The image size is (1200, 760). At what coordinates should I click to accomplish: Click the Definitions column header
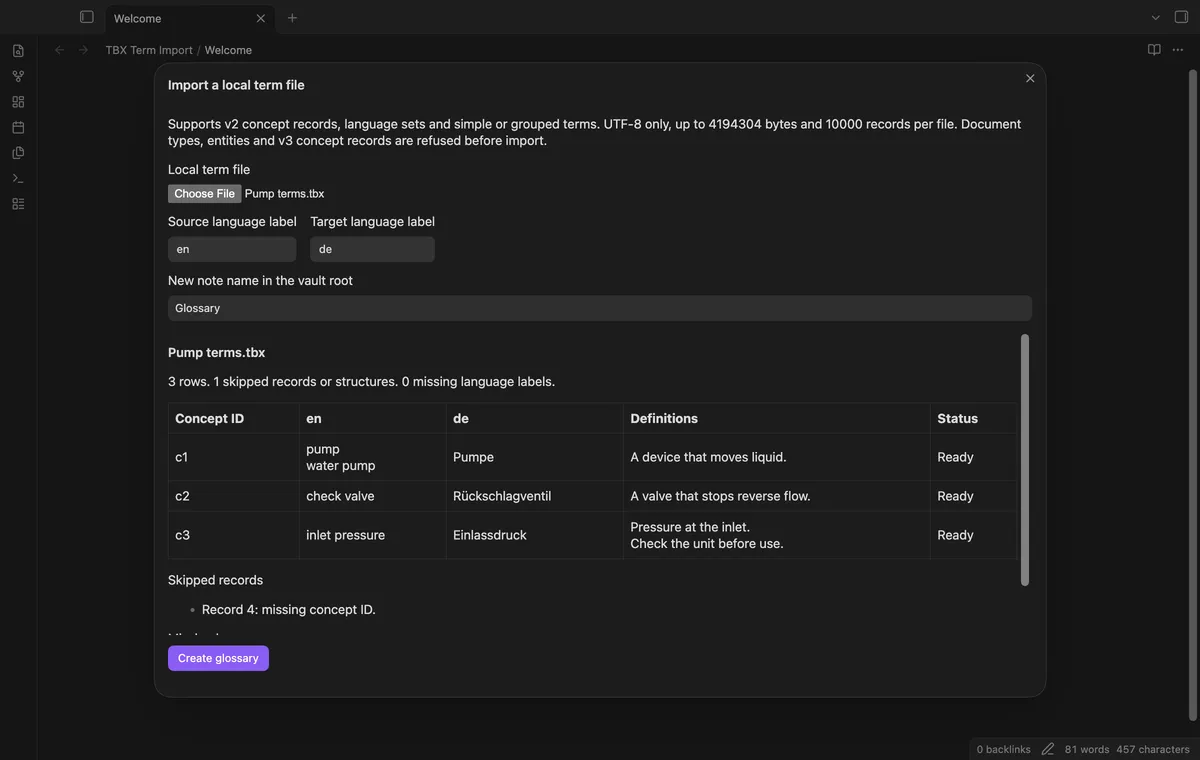(776, 419)
